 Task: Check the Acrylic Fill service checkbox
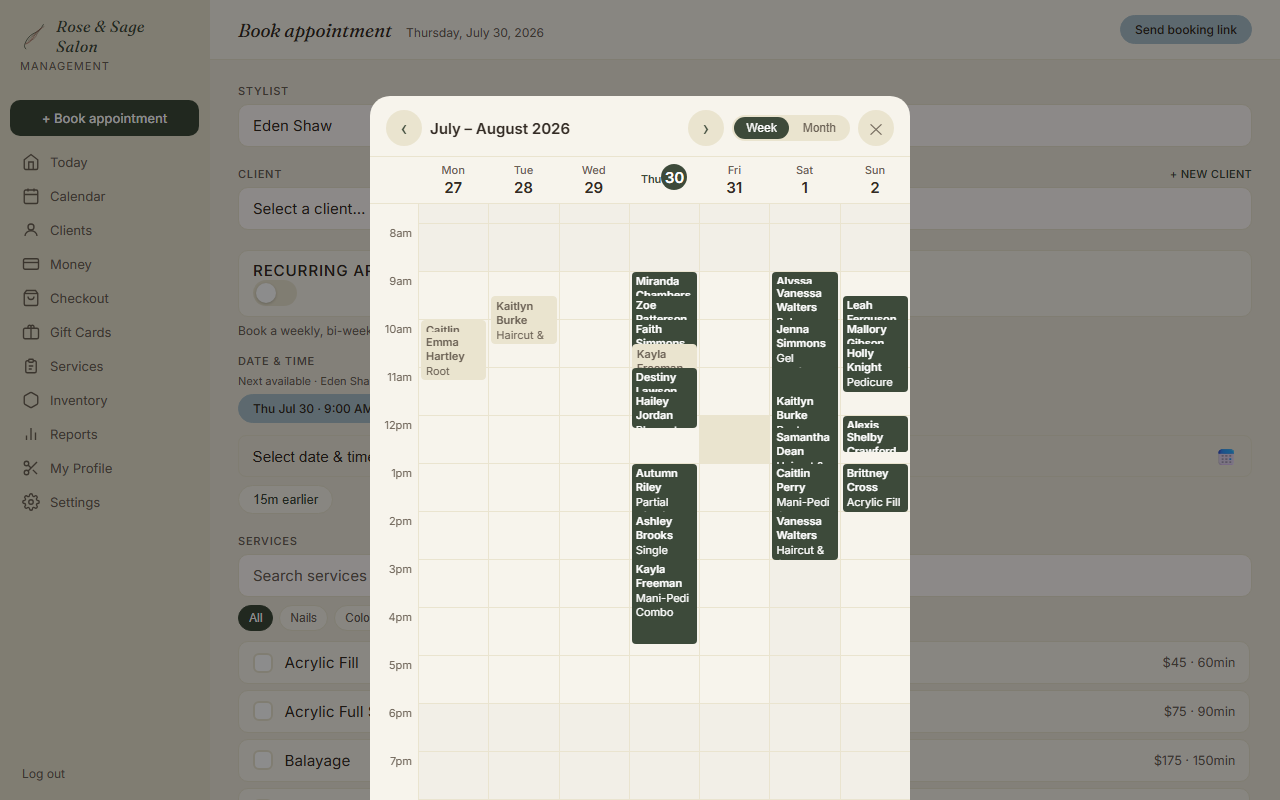263,663
